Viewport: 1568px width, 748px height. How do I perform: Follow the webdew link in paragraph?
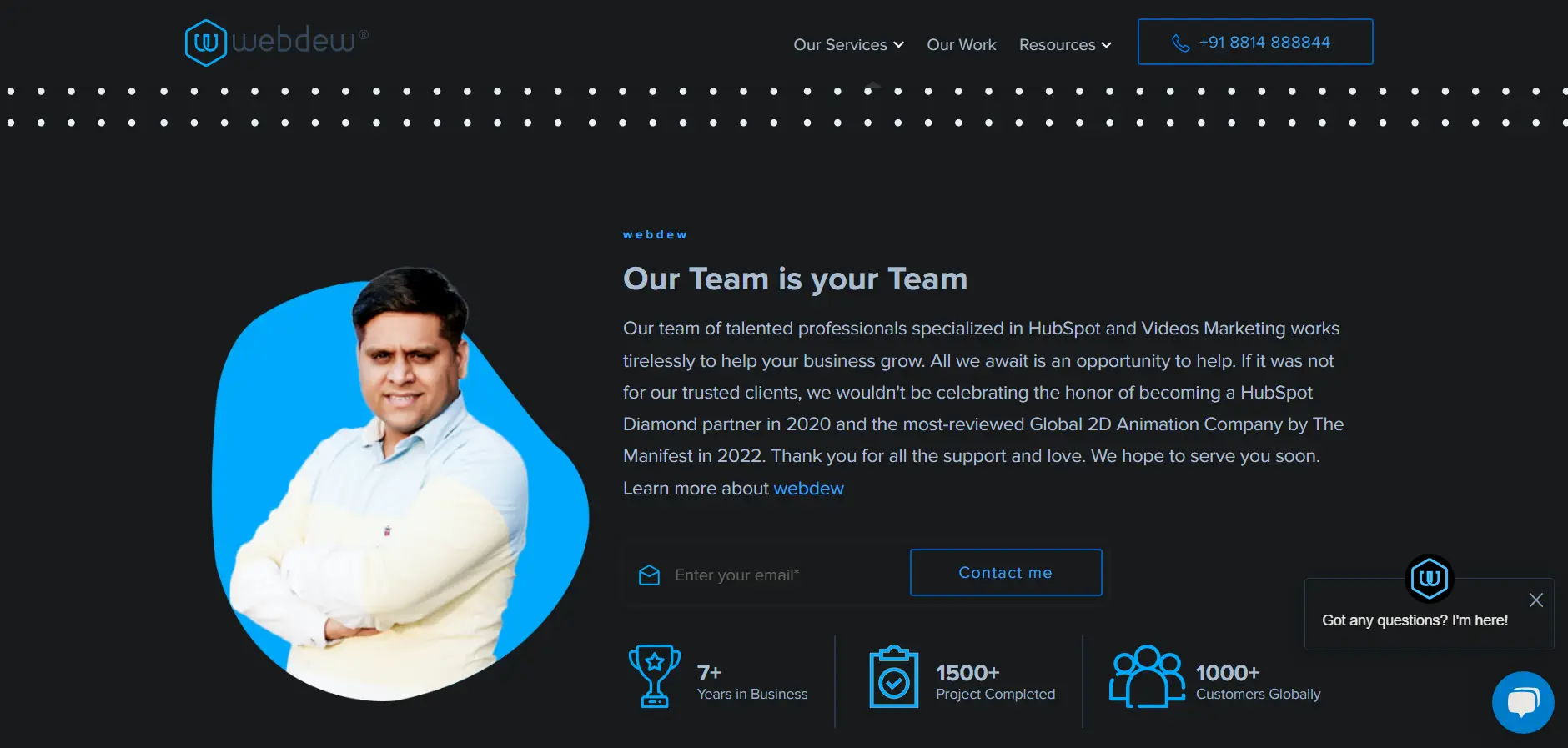[808, 489]
